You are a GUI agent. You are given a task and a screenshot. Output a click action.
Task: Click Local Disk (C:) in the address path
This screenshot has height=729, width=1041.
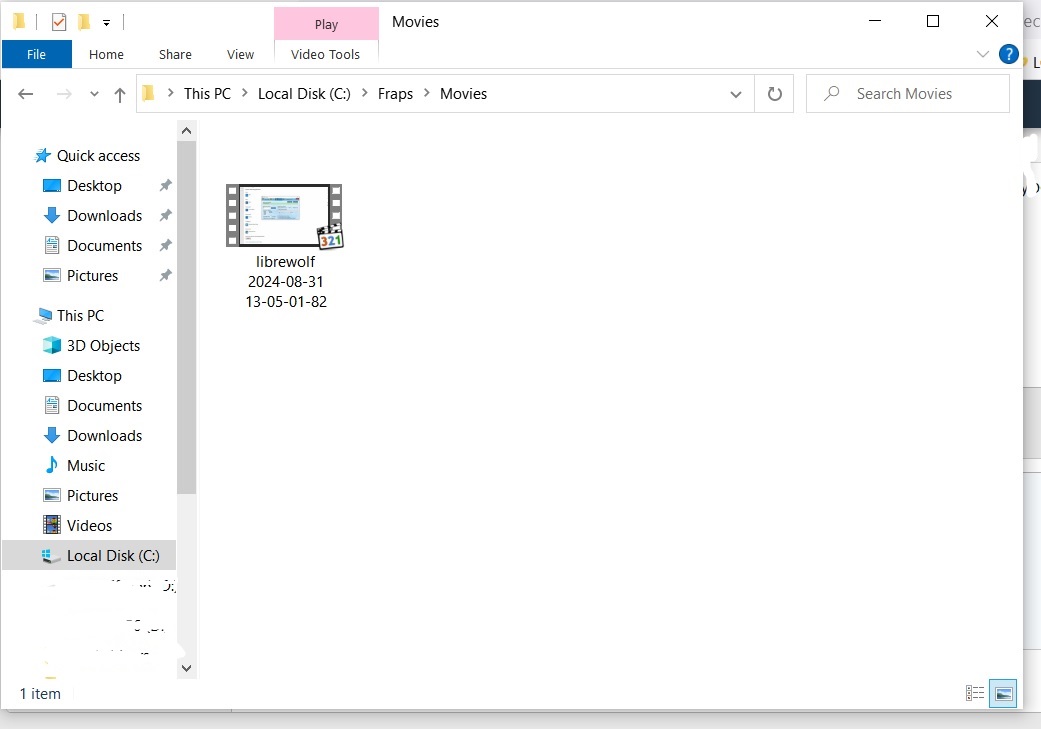coord(304,94)
